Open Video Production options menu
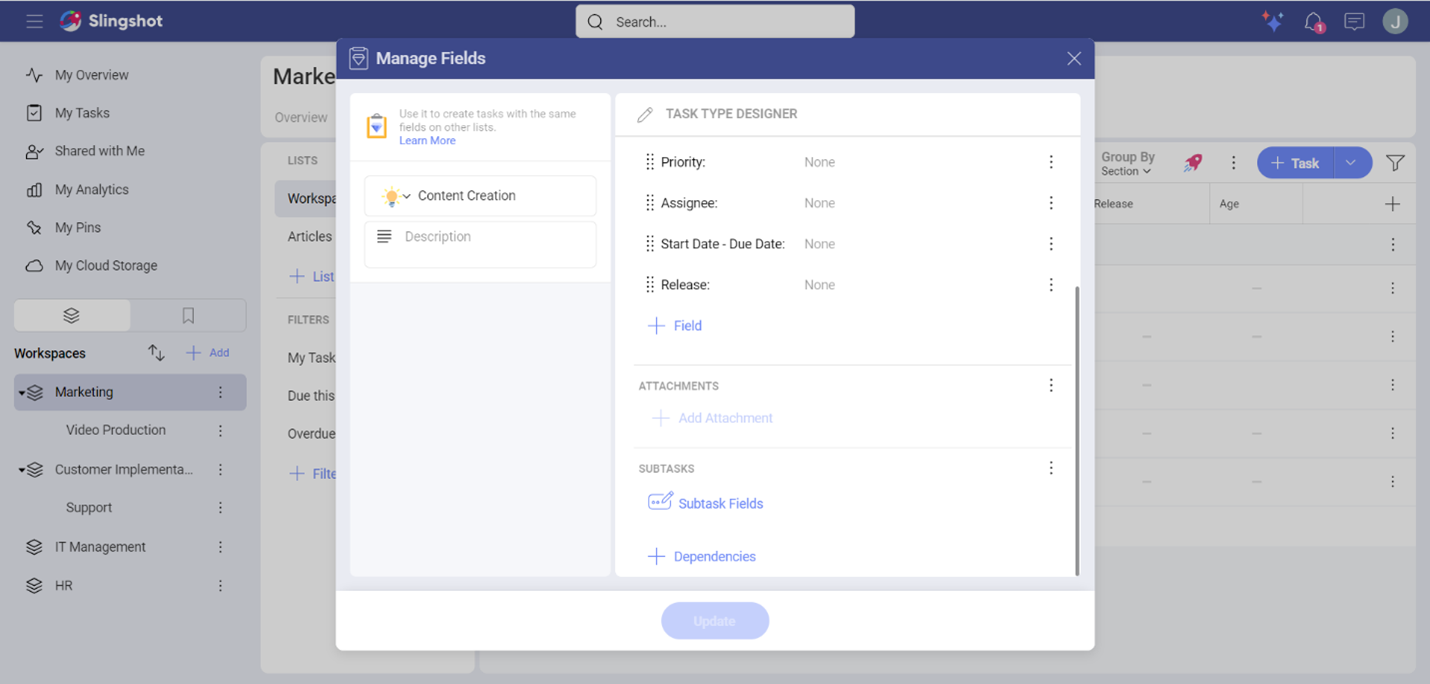Viewport: 1430px width, 684px height. tap(221, 430)
